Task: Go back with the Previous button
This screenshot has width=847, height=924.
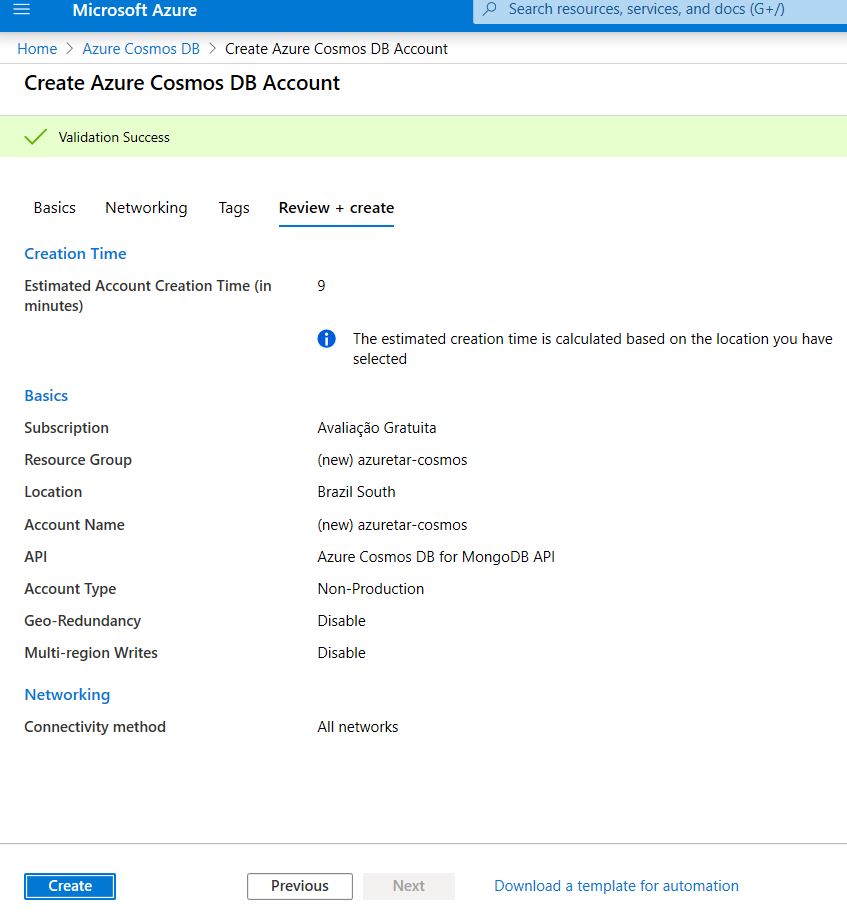Action: 300,886
